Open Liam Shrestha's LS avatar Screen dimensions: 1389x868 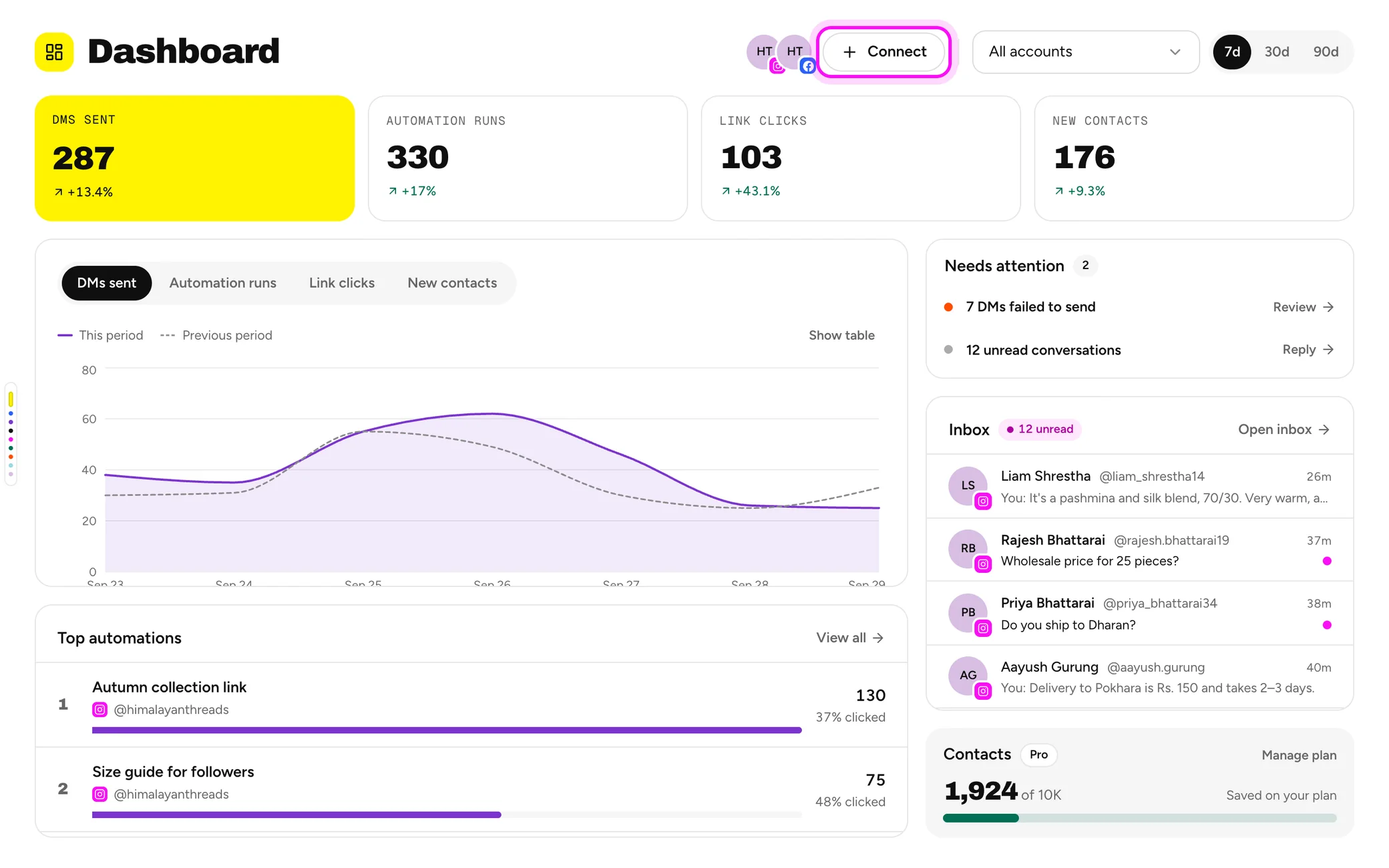tap(968, 485)
